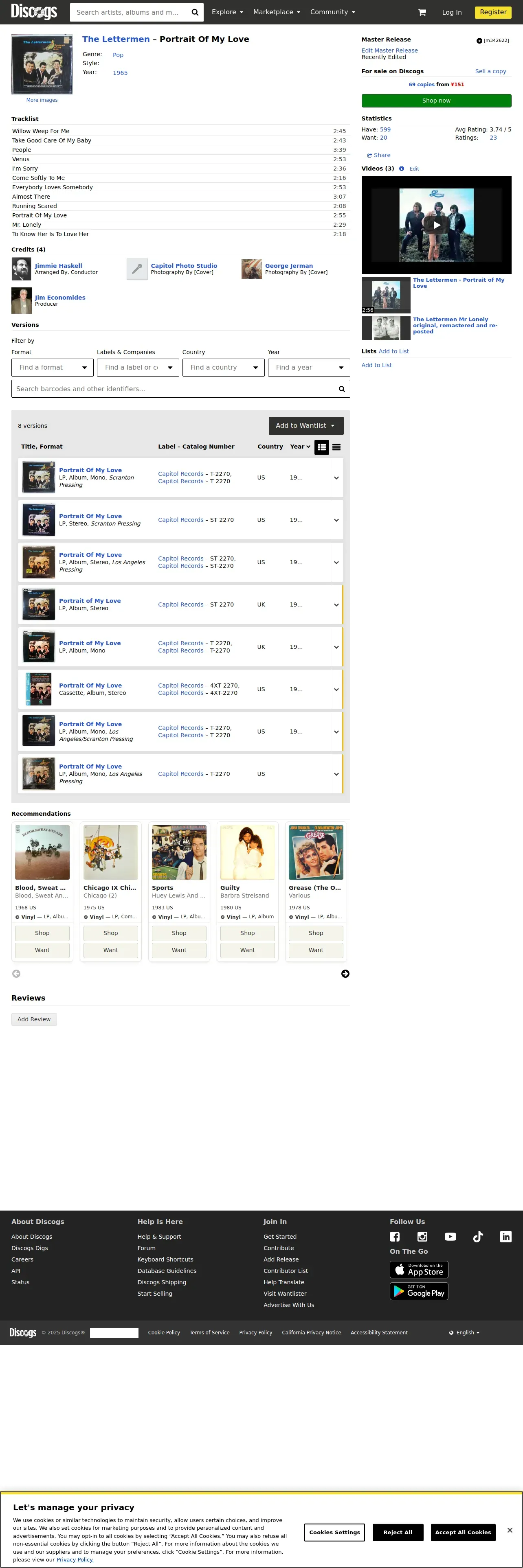Click the Share icon link

[x=378, y=155]
